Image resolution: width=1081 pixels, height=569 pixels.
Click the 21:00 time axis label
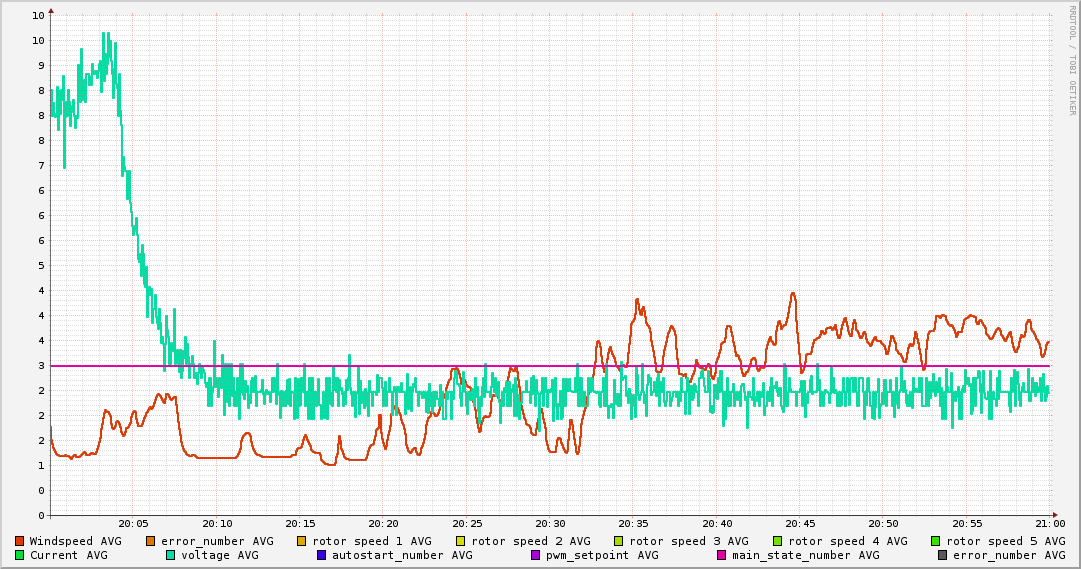click(1049, 523)
